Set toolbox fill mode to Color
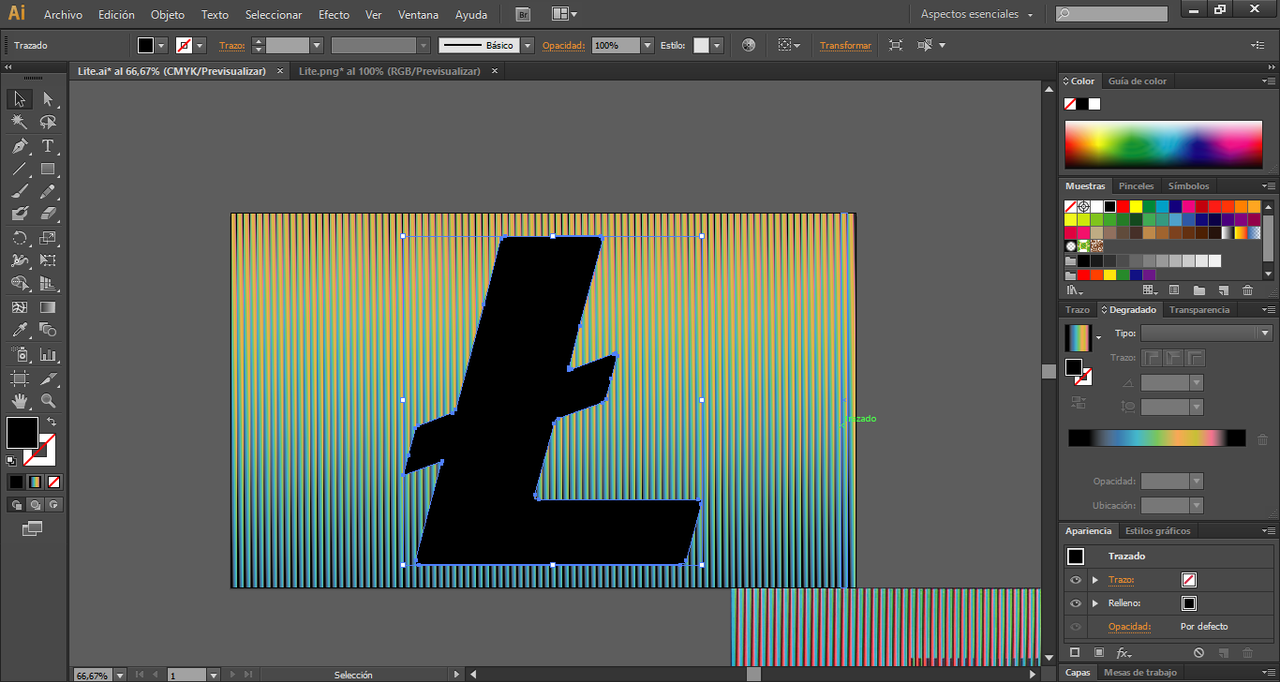Screen dimensions: 1280x682 pos(16,481)
